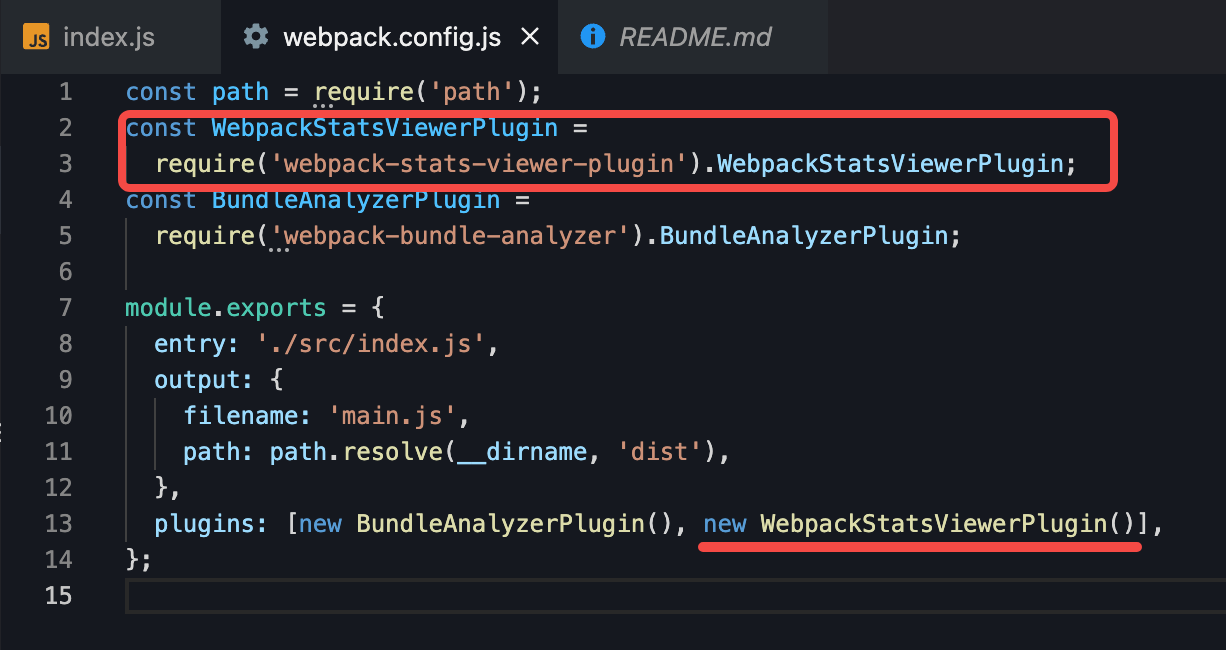Switch to the index.js tab
Screen dimensions: 1226x650
(x=110, y=37)
